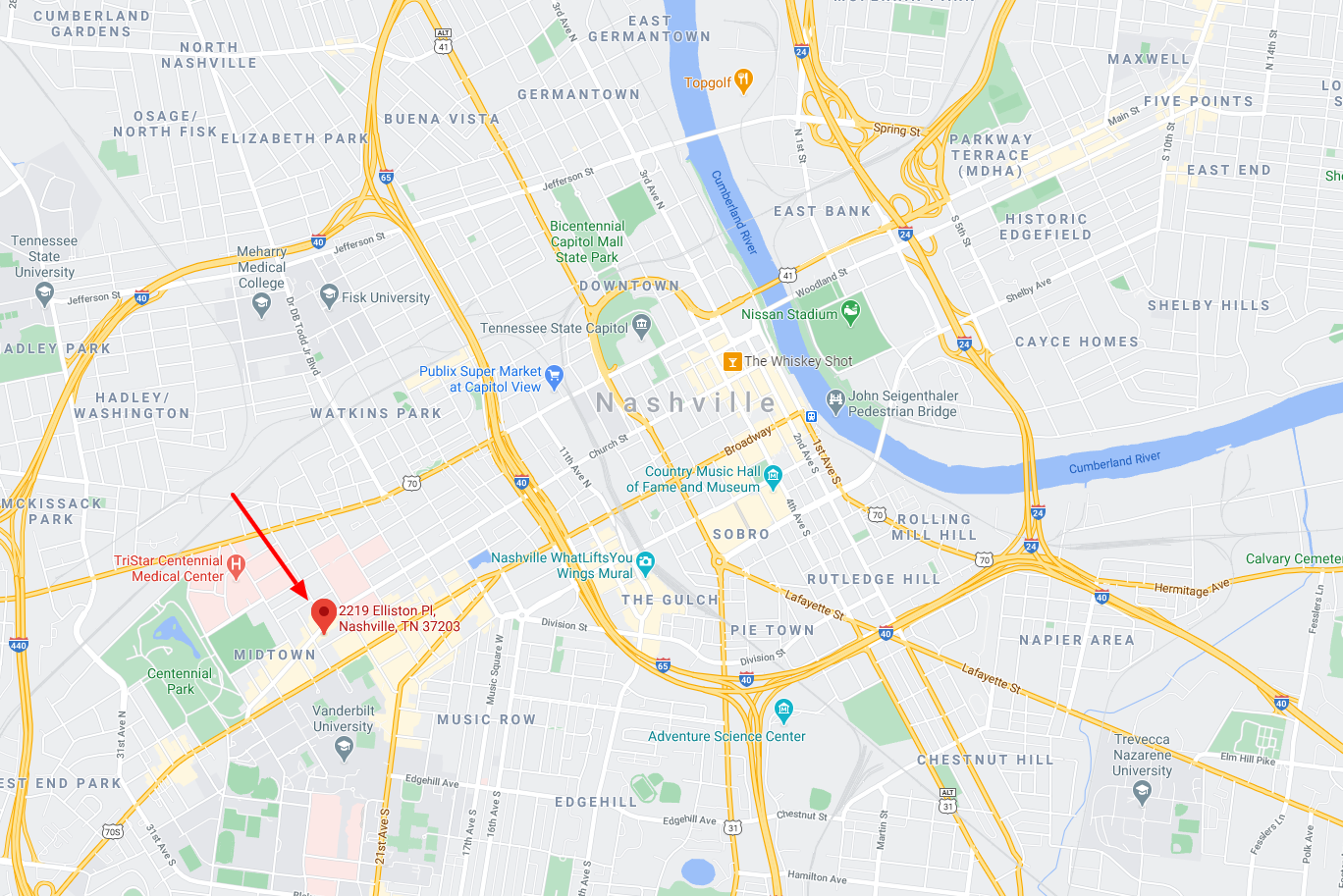Click the Tennessee State Capitol landmark icon

pos(641,326)
